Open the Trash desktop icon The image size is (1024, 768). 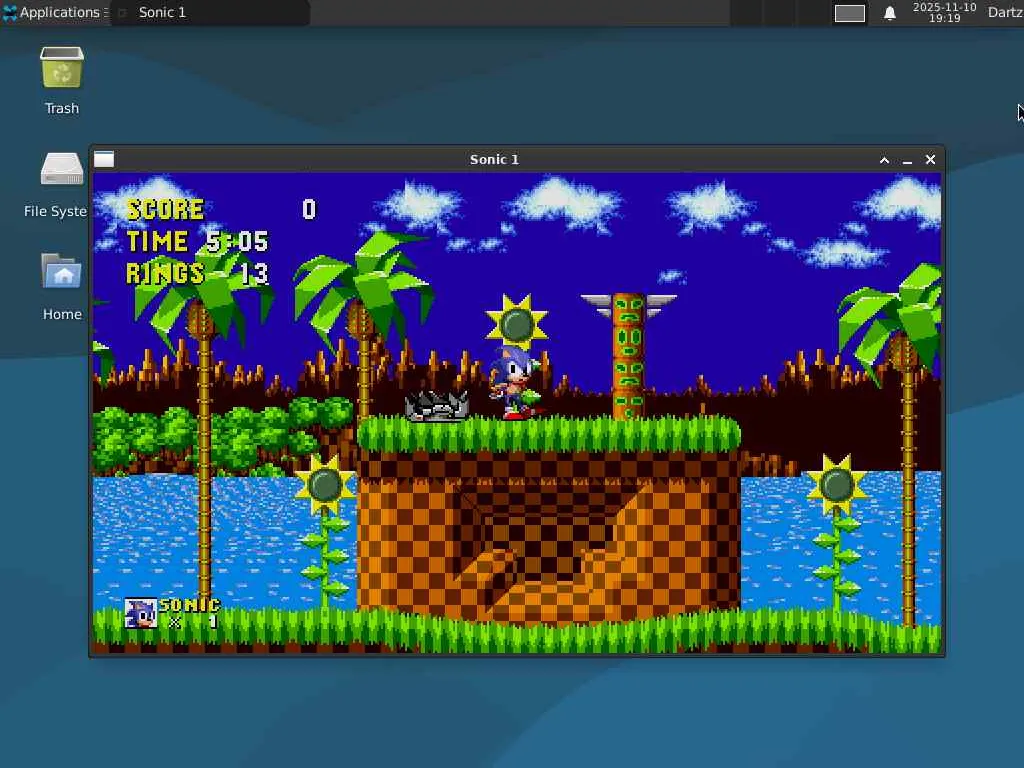point(62,80)
